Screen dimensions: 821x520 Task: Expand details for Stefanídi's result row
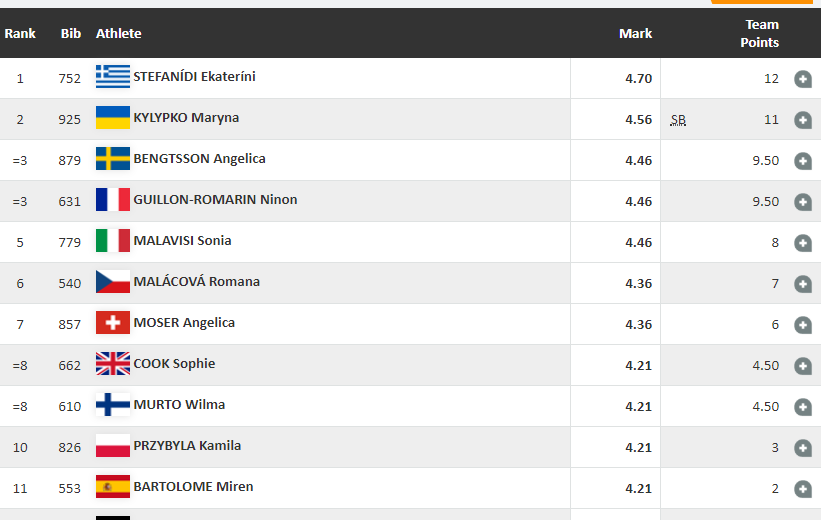pos(802,79)
